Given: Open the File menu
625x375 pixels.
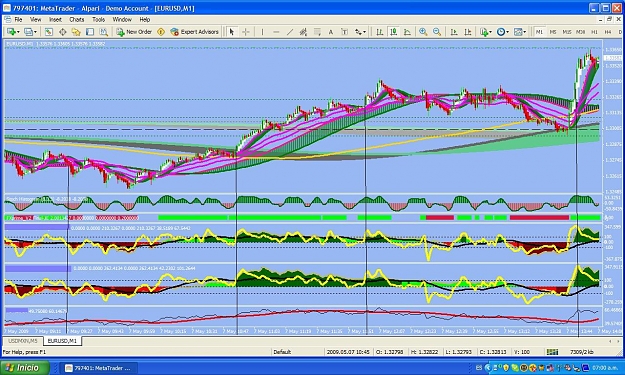Looking at the screenshot, I should [18, 19].
